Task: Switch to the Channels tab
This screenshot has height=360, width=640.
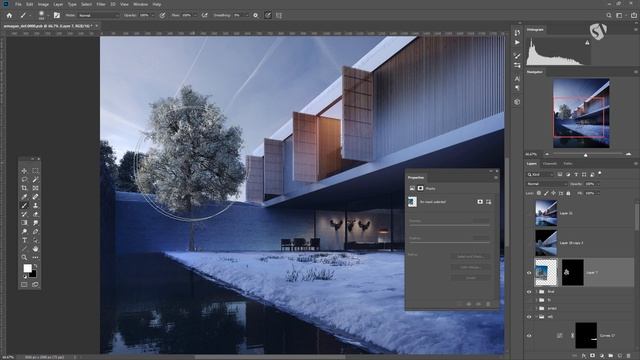Action: pyautogui.click(x=549, y=164)
